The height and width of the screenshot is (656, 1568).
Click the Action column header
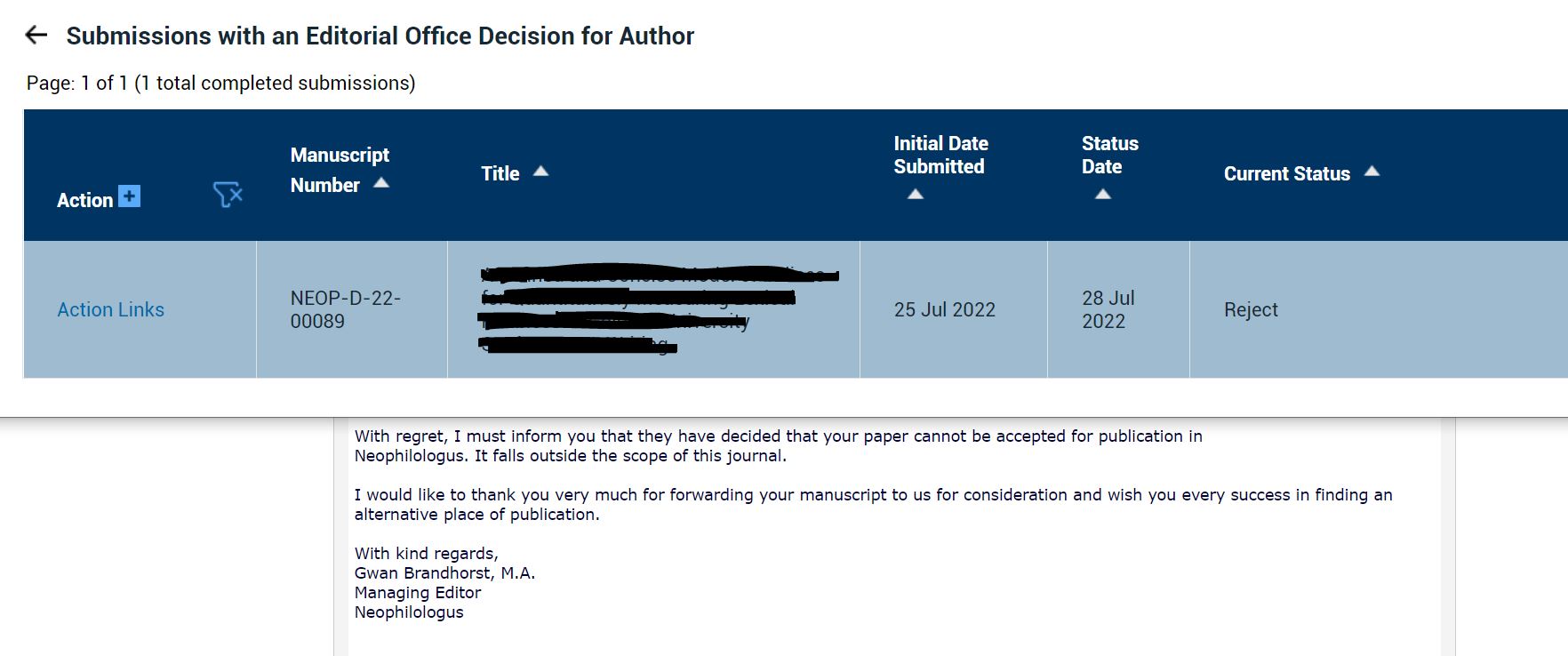84,200
